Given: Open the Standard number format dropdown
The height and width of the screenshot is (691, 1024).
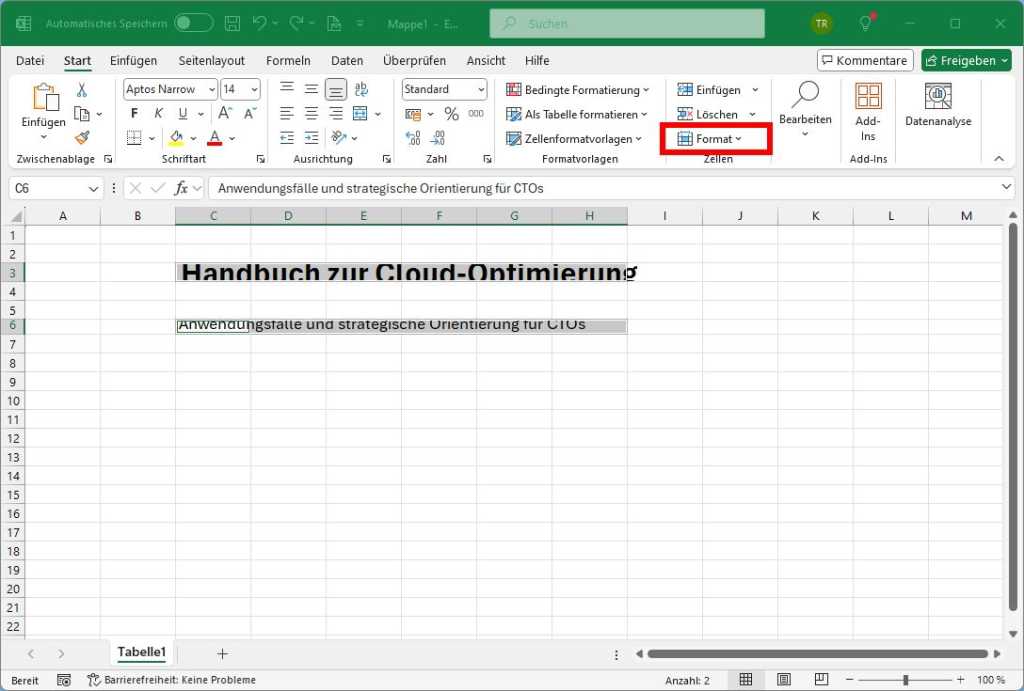Looking at the screenshot, I should coord(481,89).
